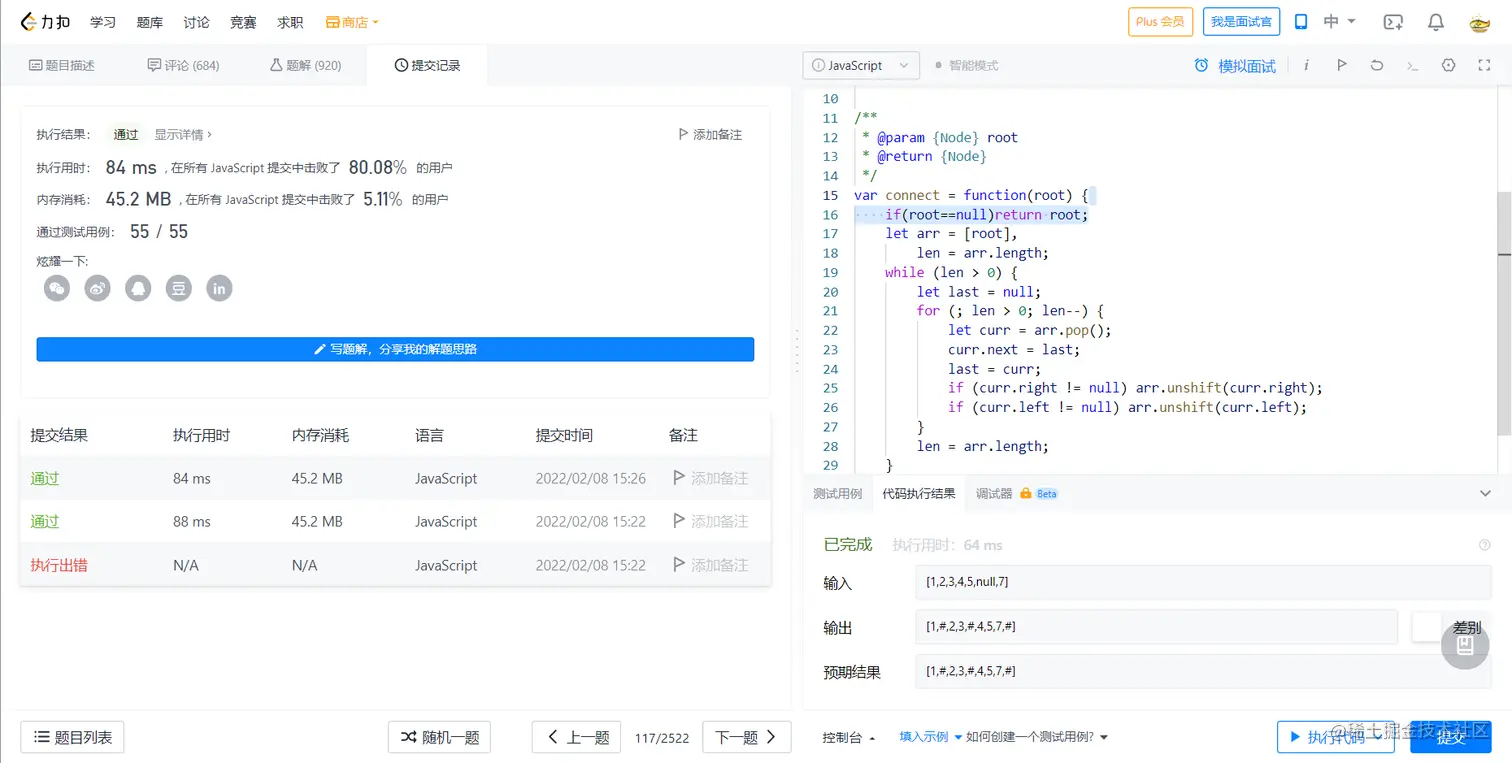The width and height of the screenshot is (1512, 763).
Task: Go to 下一题 next problem
Action: 747,737
